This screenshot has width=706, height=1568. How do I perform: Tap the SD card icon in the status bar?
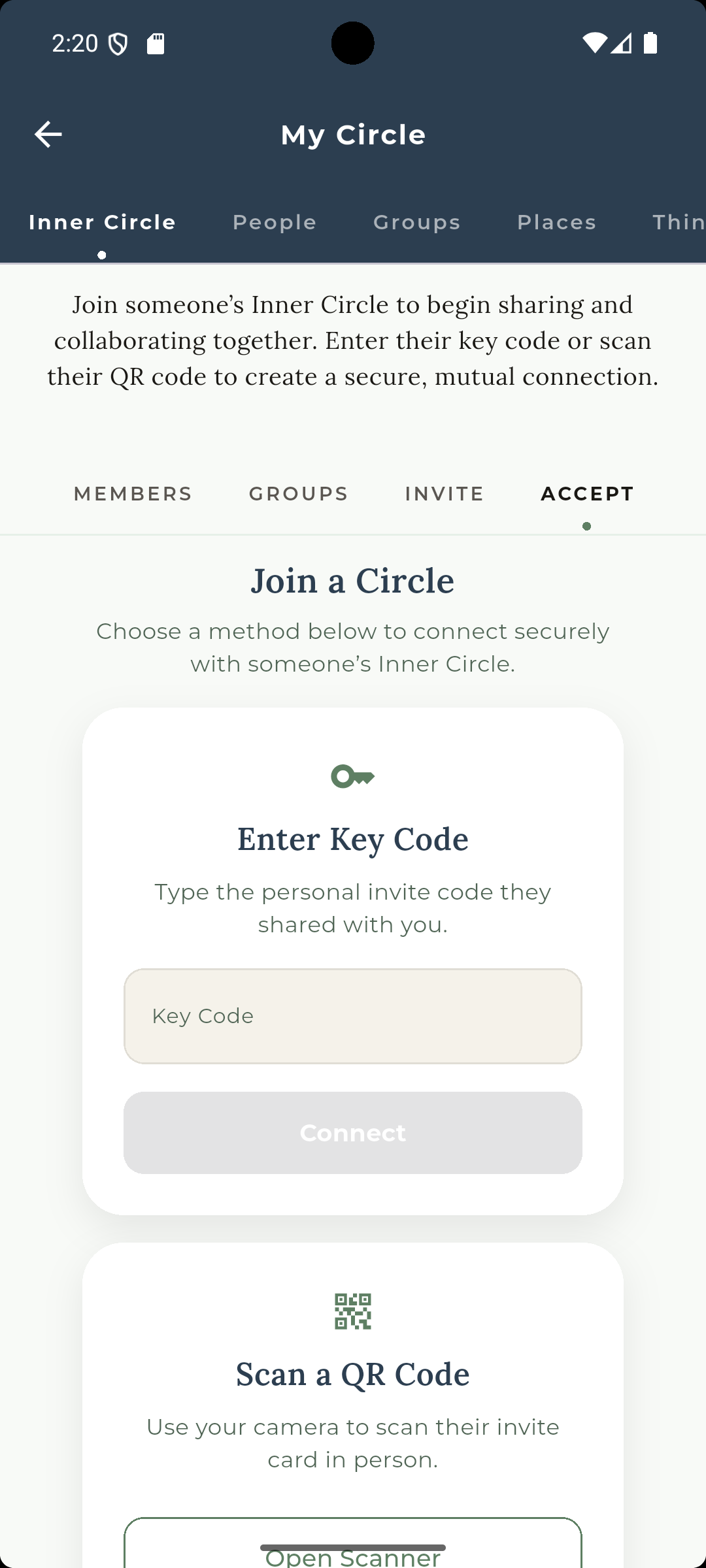coord(156,43)
